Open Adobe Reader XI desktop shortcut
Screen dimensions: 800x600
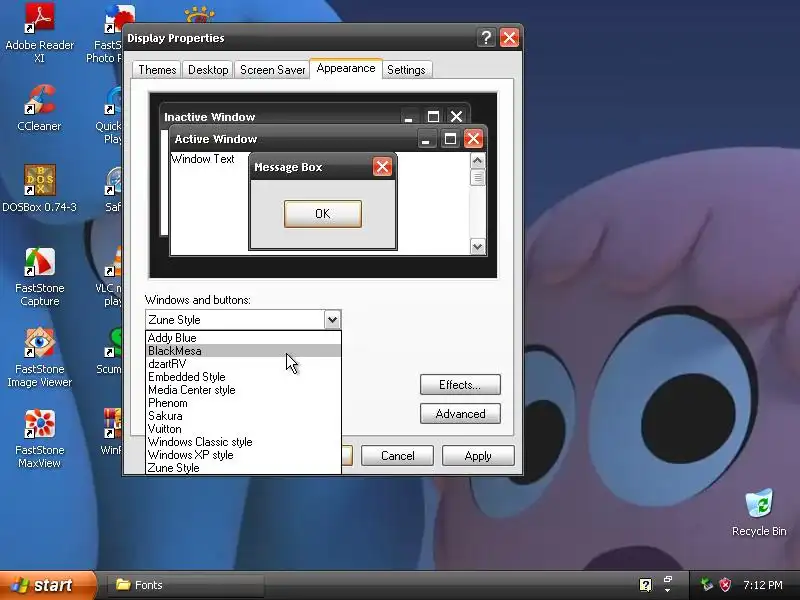(x=39, y=32)
